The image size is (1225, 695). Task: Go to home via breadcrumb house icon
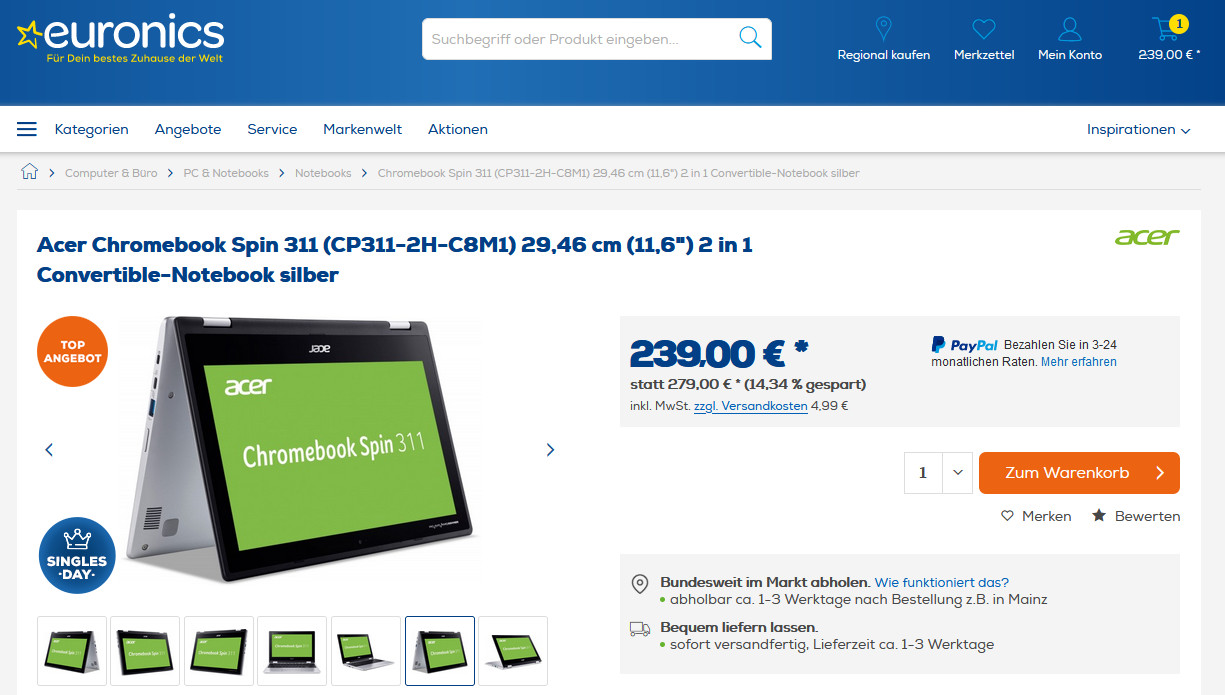tap(29, 172)
